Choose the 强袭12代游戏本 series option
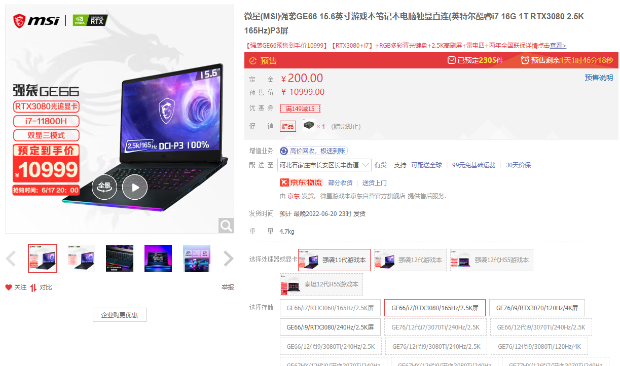The height and width of the screenshot is (366, 620). (x=410, y=260)
